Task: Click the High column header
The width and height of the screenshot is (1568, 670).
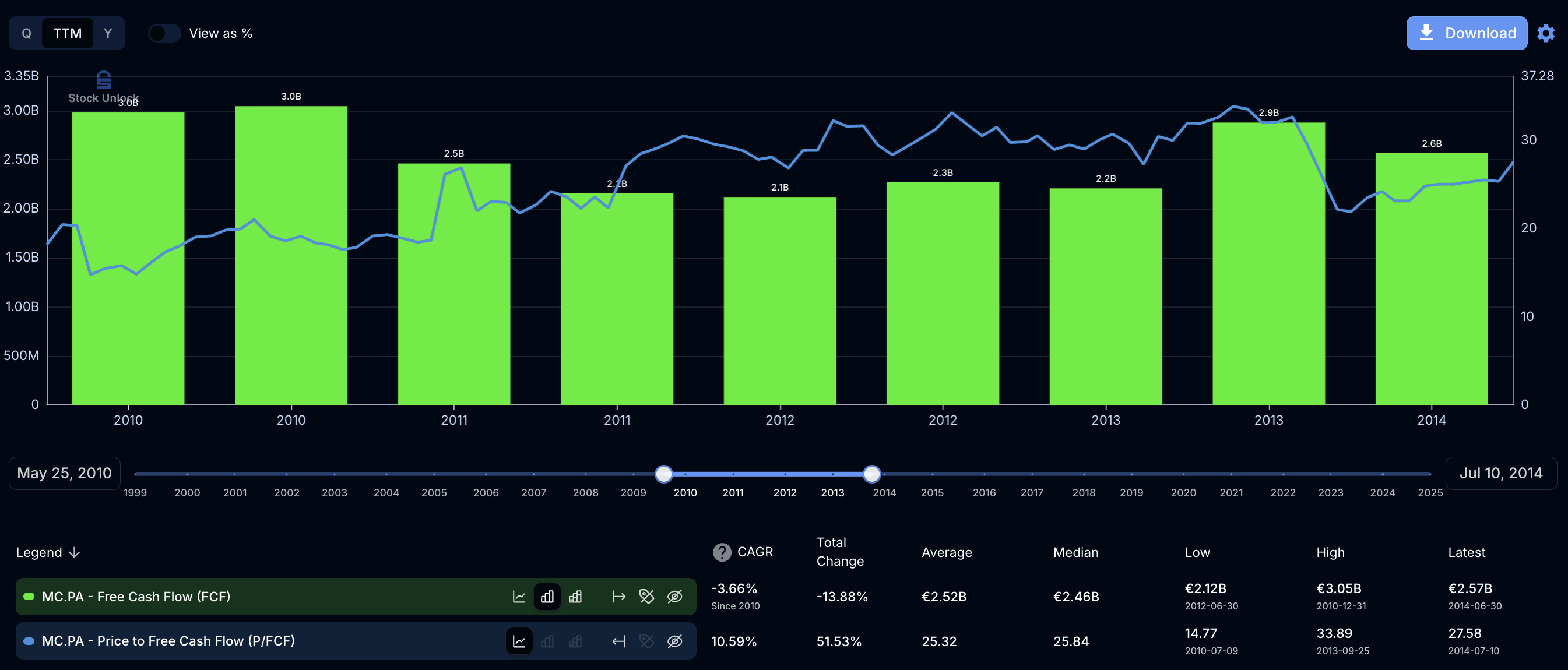Action: pyautogui.click(x=1330, y=552)
